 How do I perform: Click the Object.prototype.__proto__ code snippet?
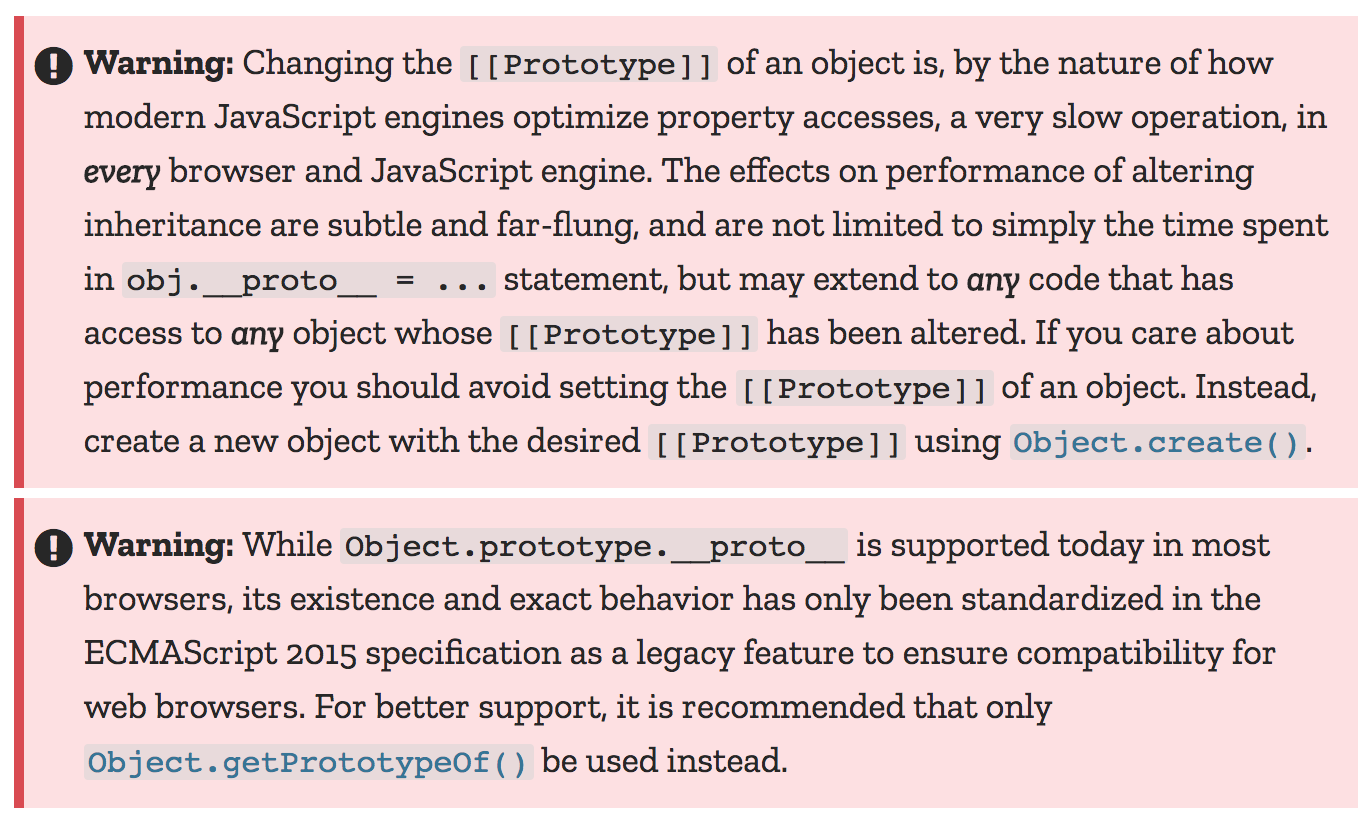(x=594, y=547)
